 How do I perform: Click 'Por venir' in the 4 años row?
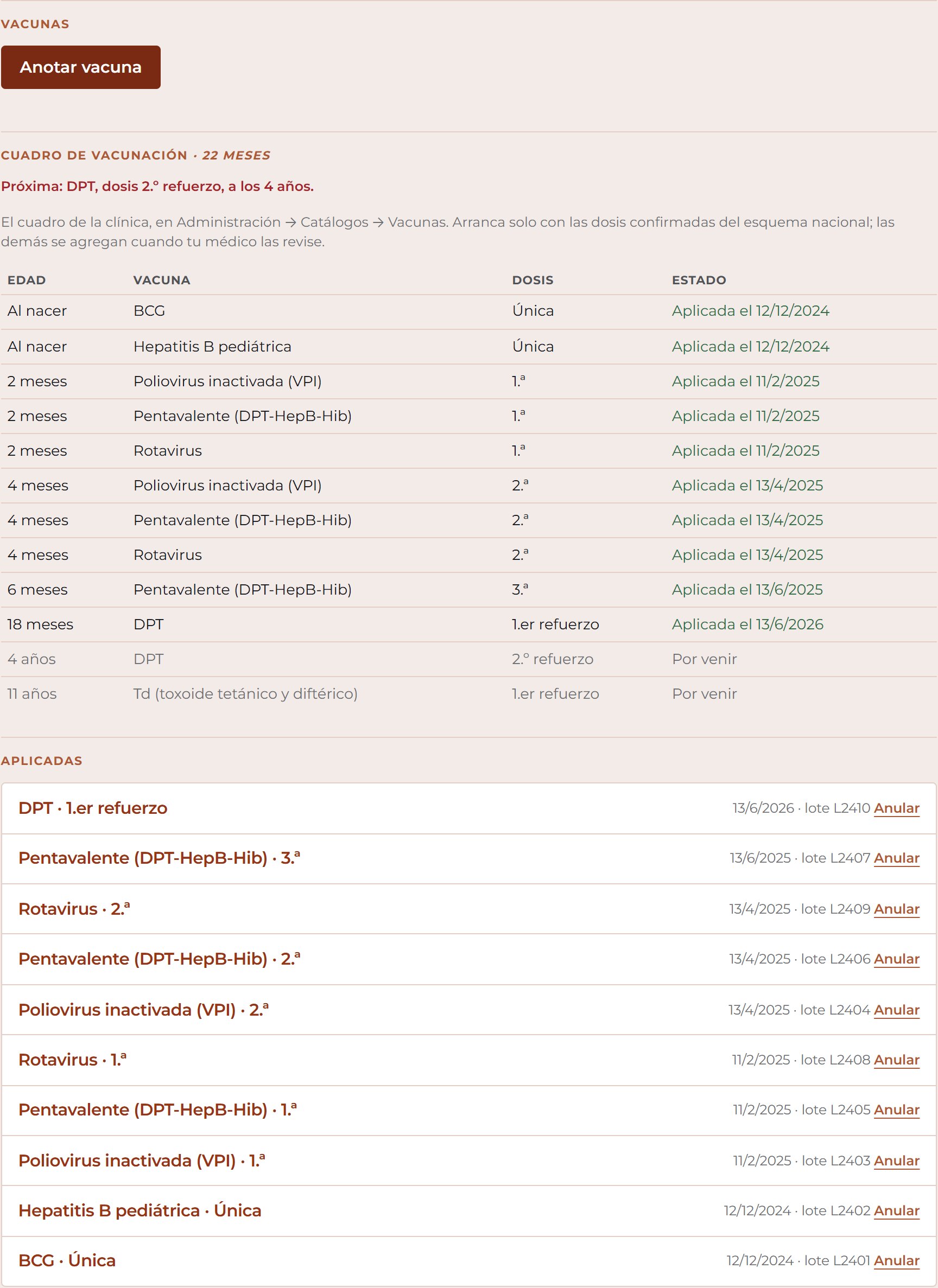coord(705,659)
